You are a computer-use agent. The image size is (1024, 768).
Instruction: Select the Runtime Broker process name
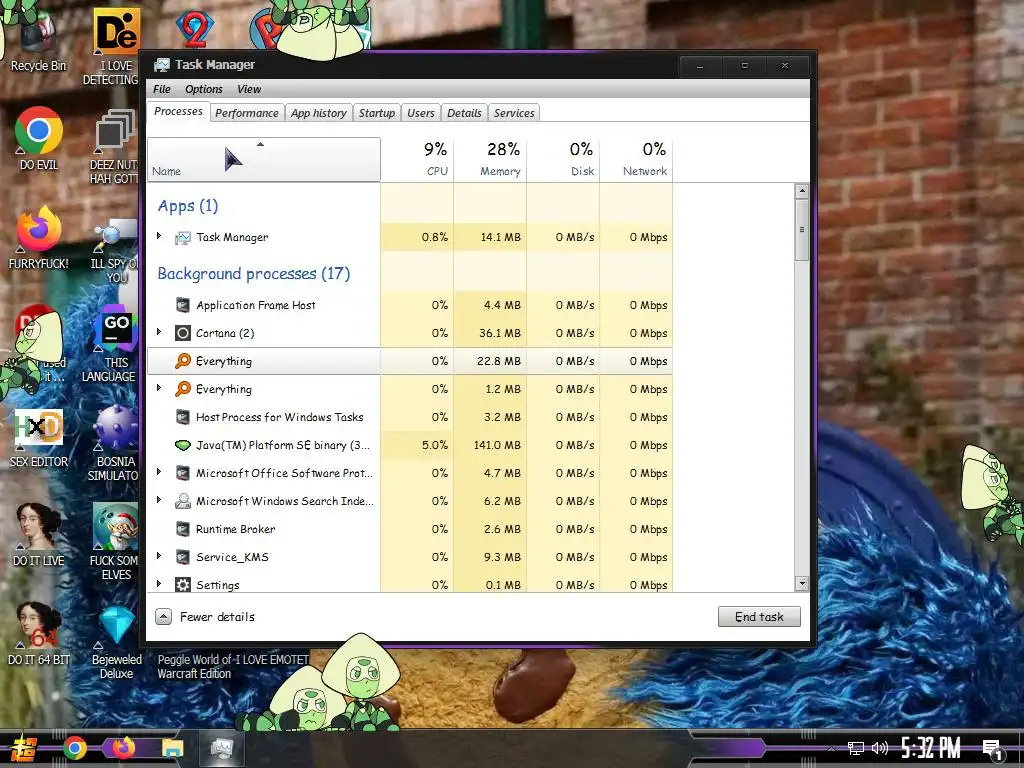(x=235, y=529)
